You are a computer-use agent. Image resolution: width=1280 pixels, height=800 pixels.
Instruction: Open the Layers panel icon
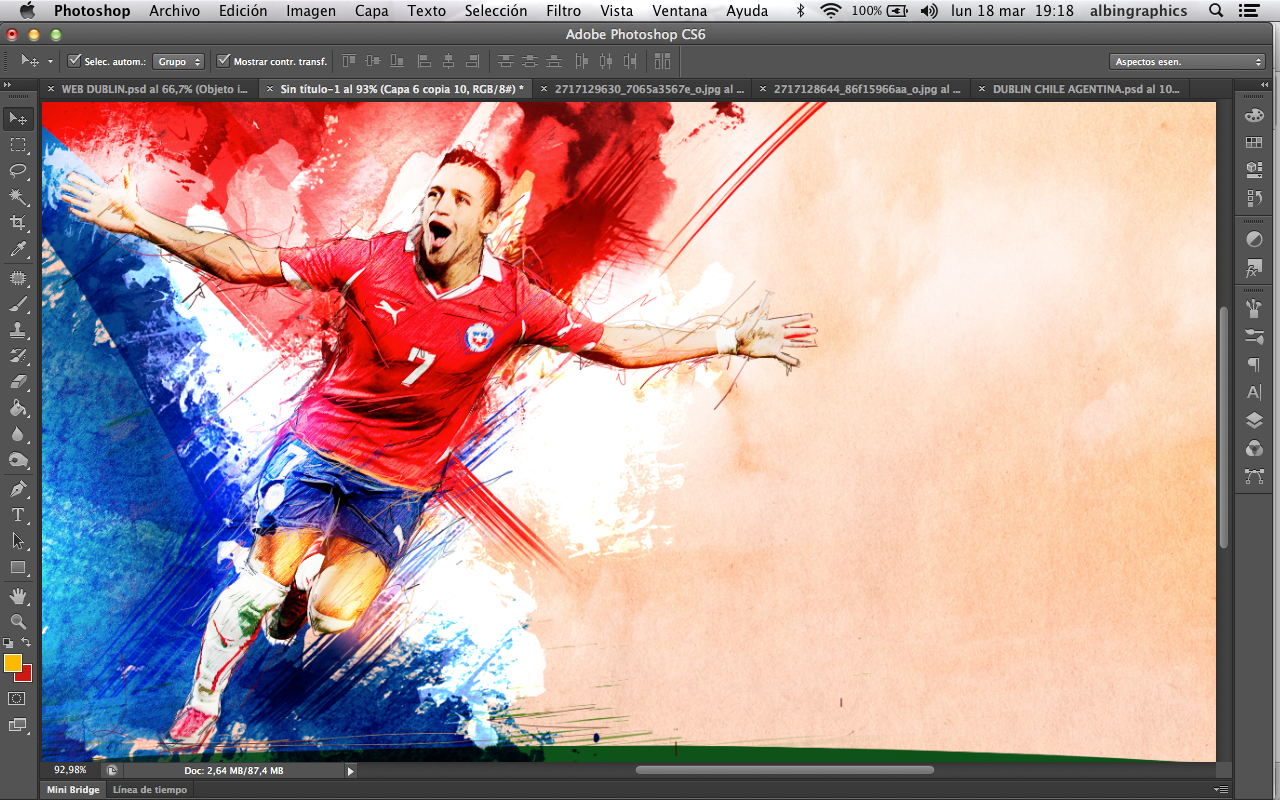click(1254, 421)
